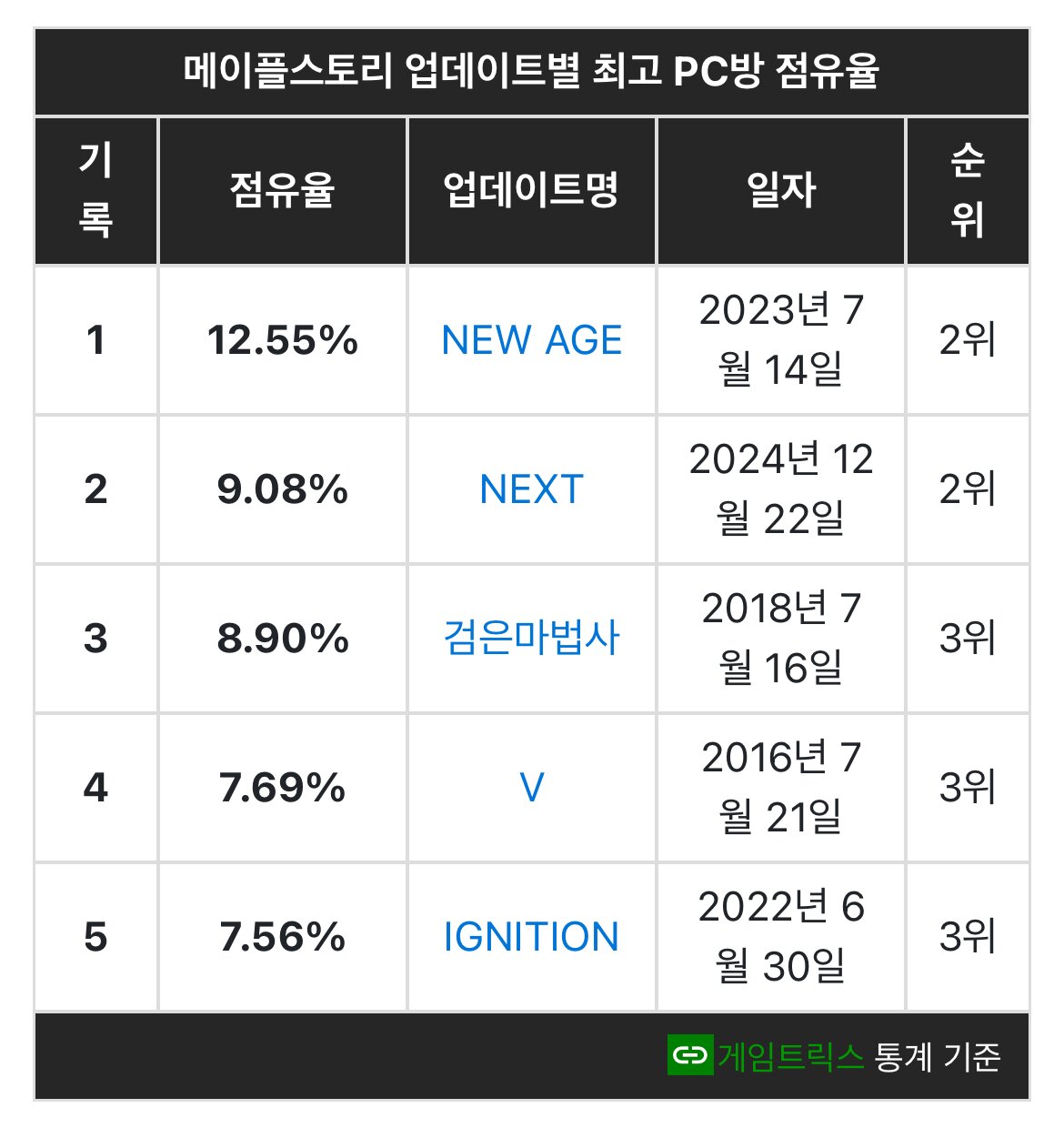Open the 검은마법사 update link
The width and height of the screenshot is (1064, 1138).
point(532,638)
